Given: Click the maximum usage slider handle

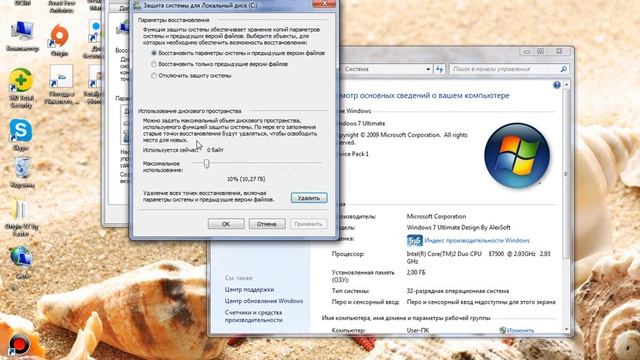Looking at the screenshot, I should (207, 163).
